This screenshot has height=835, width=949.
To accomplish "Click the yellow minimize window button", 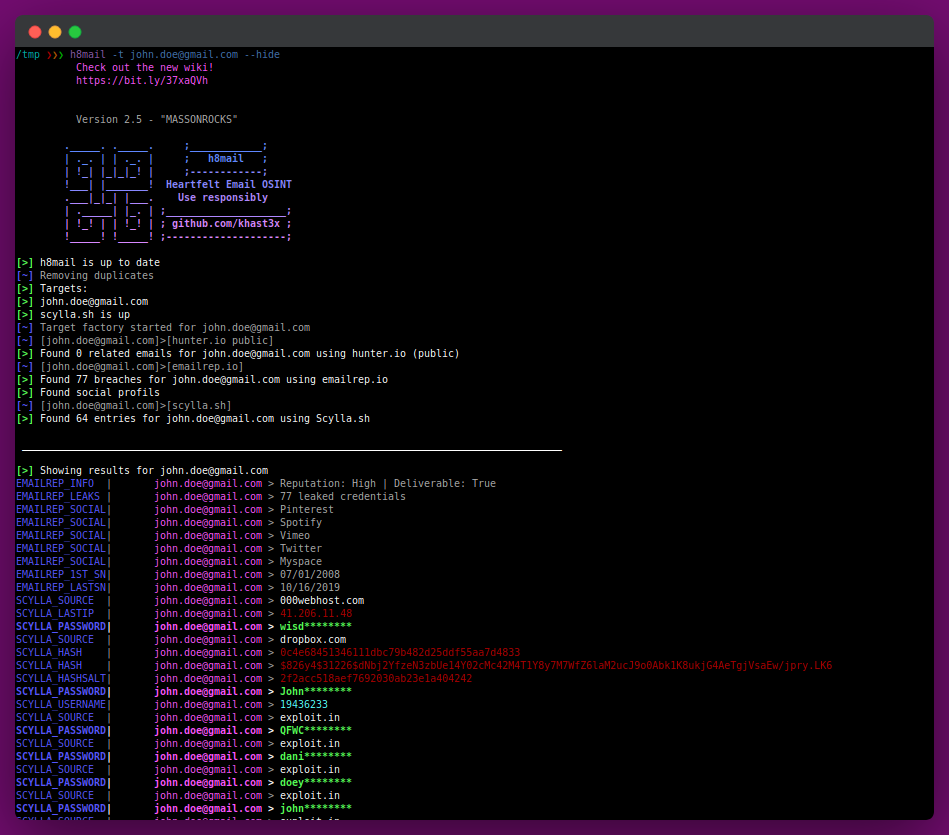I will (x=55, y=32).
